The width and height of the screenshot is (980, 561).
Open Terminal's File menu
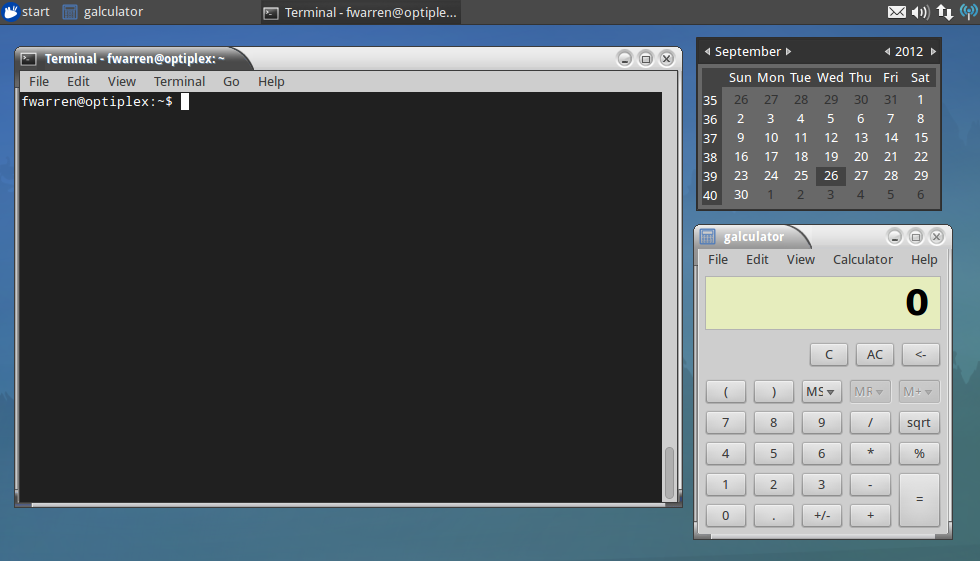pos(39,82)
